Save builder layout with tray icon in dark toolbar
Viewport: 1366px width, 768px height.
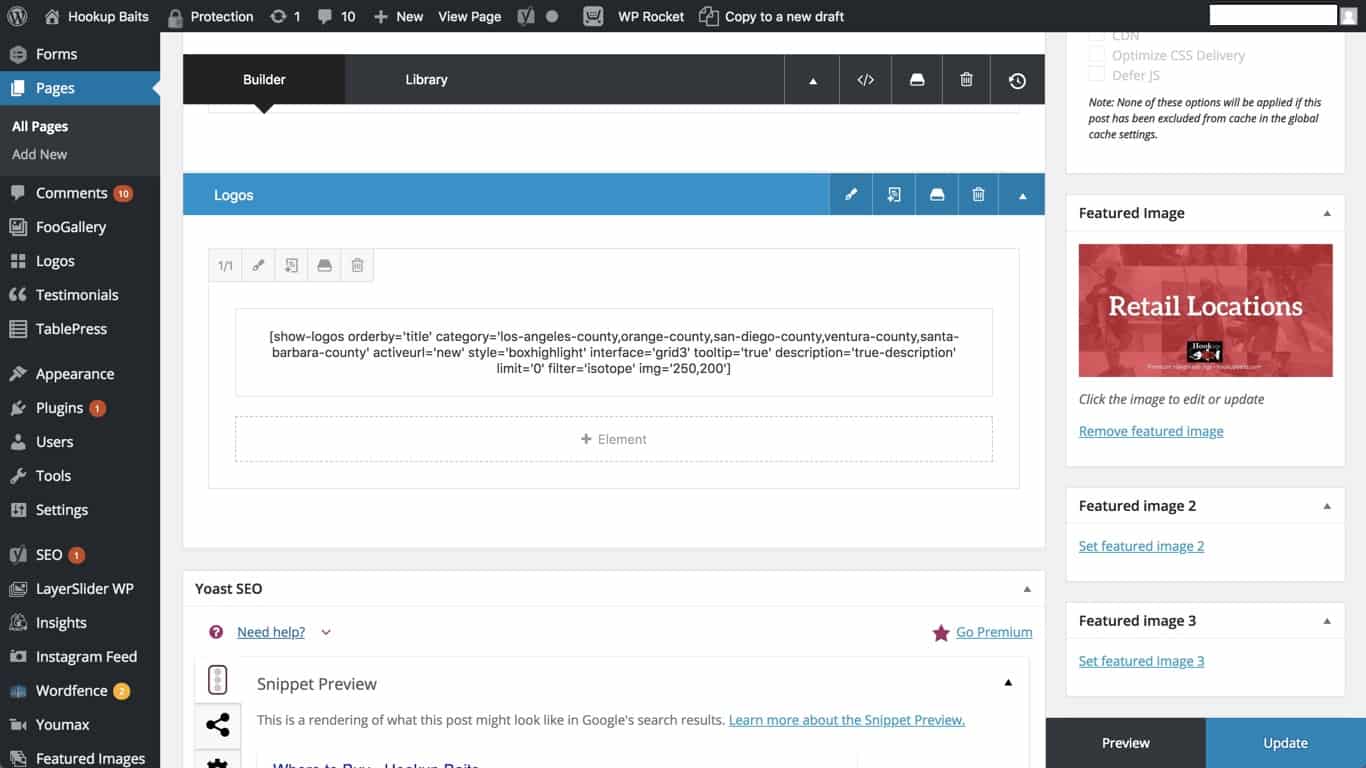[x=917, y=80]
